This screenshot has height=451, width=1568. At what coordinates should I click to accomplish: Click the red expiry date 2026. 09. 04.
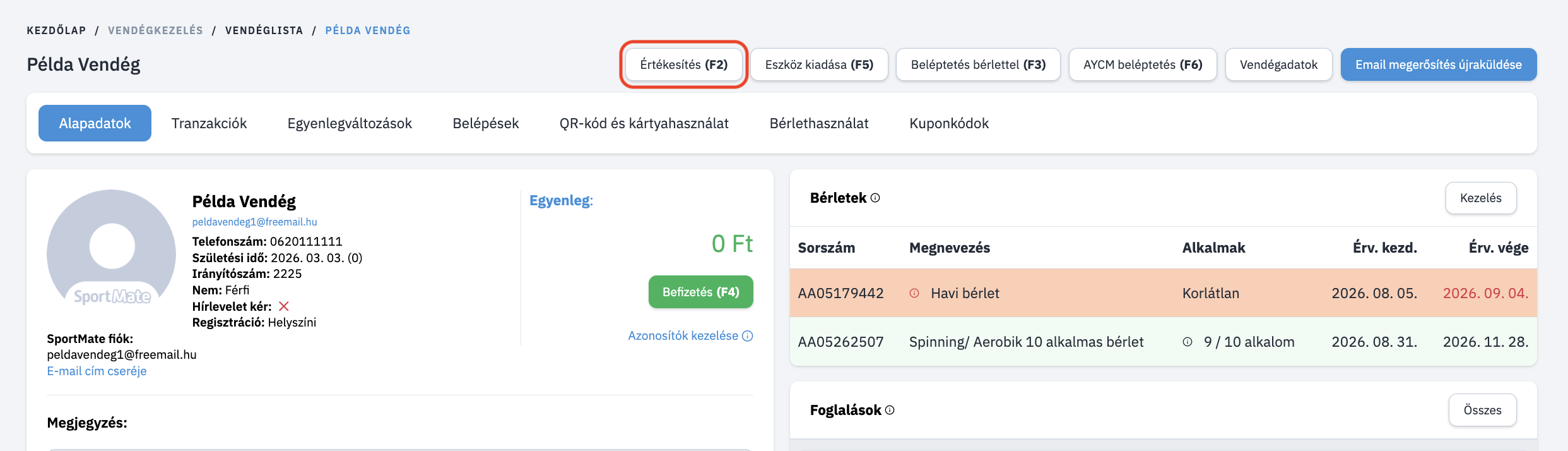pyautogui.click(x=1485, y=293)
